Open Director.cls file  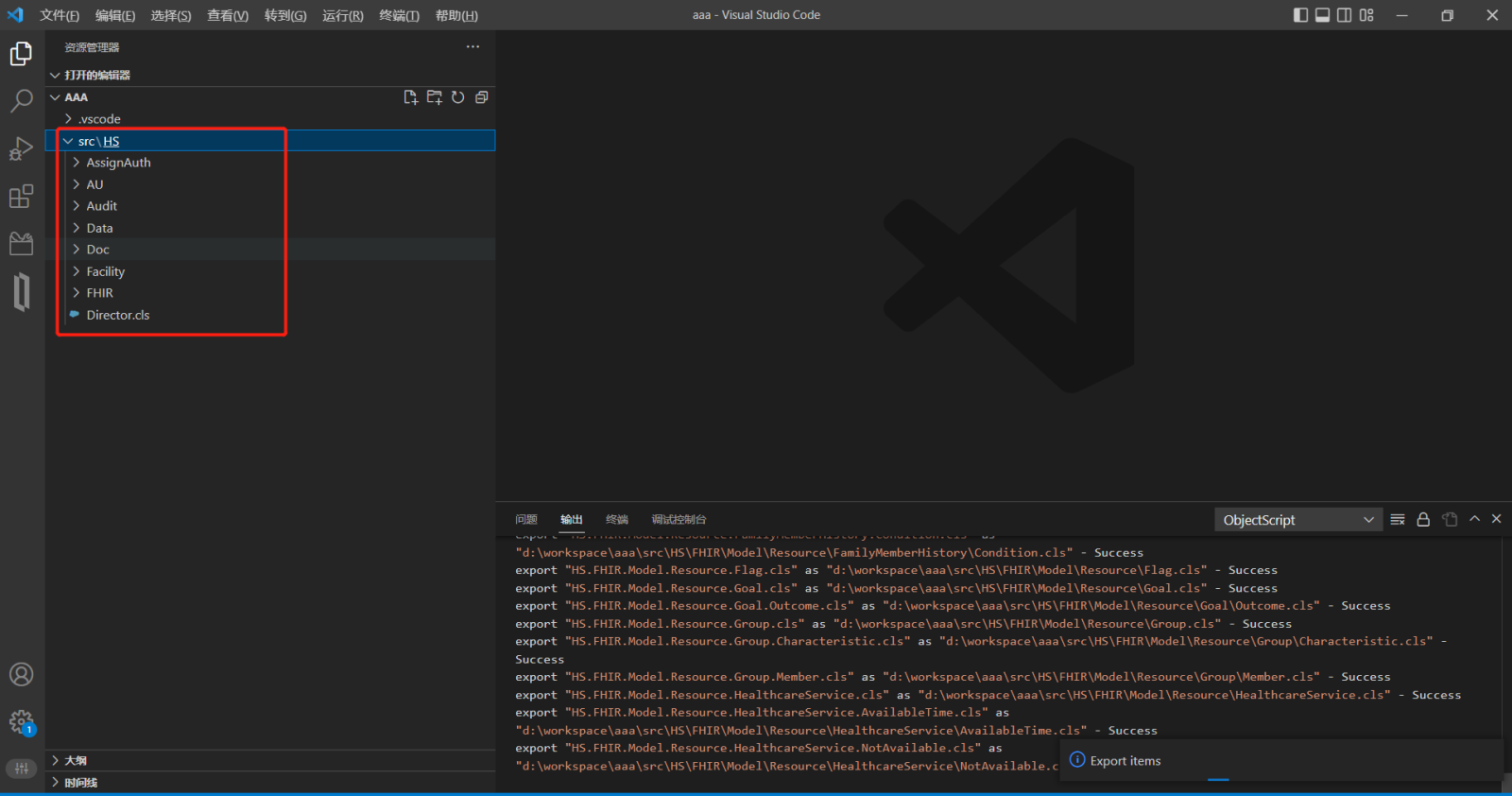pos(118,315)
